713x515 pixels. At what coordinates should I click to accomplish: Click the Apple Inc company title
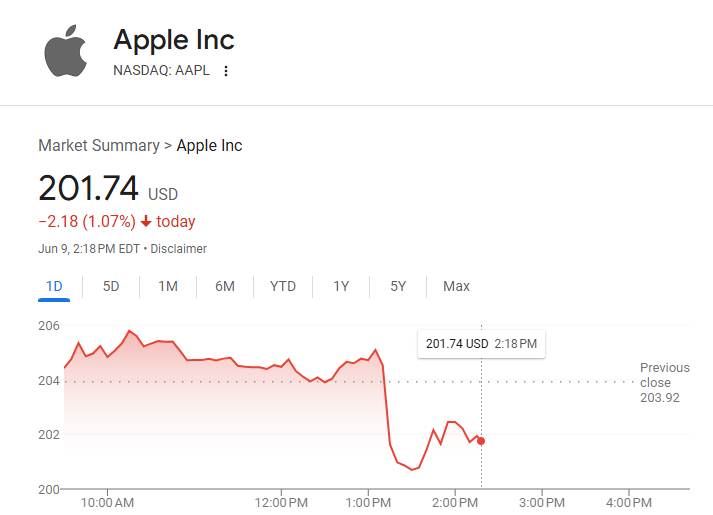click(x=174, y=40)
